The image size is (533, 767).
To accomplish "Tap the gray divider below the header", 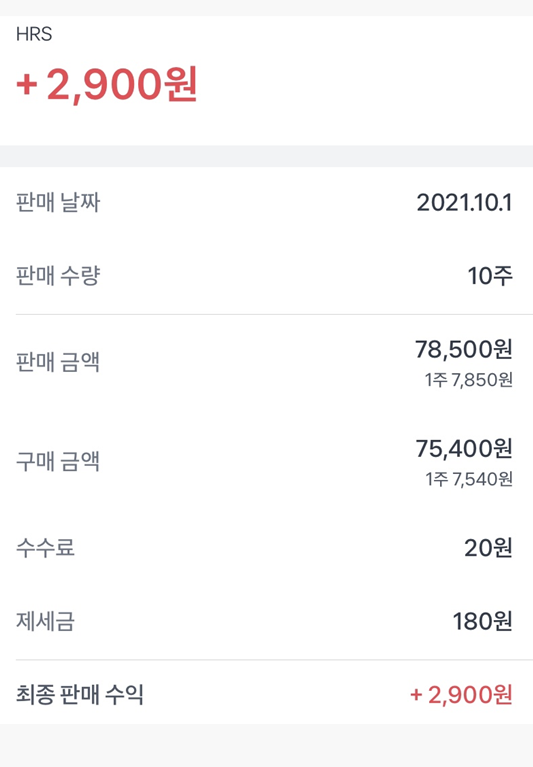I will [266, 156].
